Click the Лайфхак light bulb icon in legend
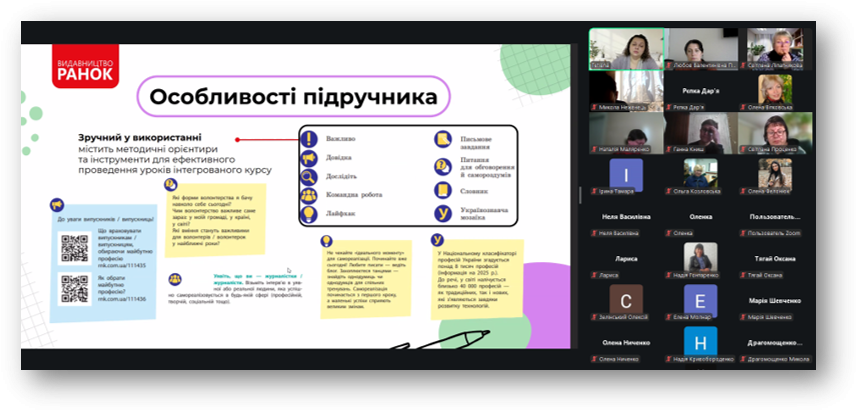The width and height of the screenshot is (858, 412). pos(309,213)
